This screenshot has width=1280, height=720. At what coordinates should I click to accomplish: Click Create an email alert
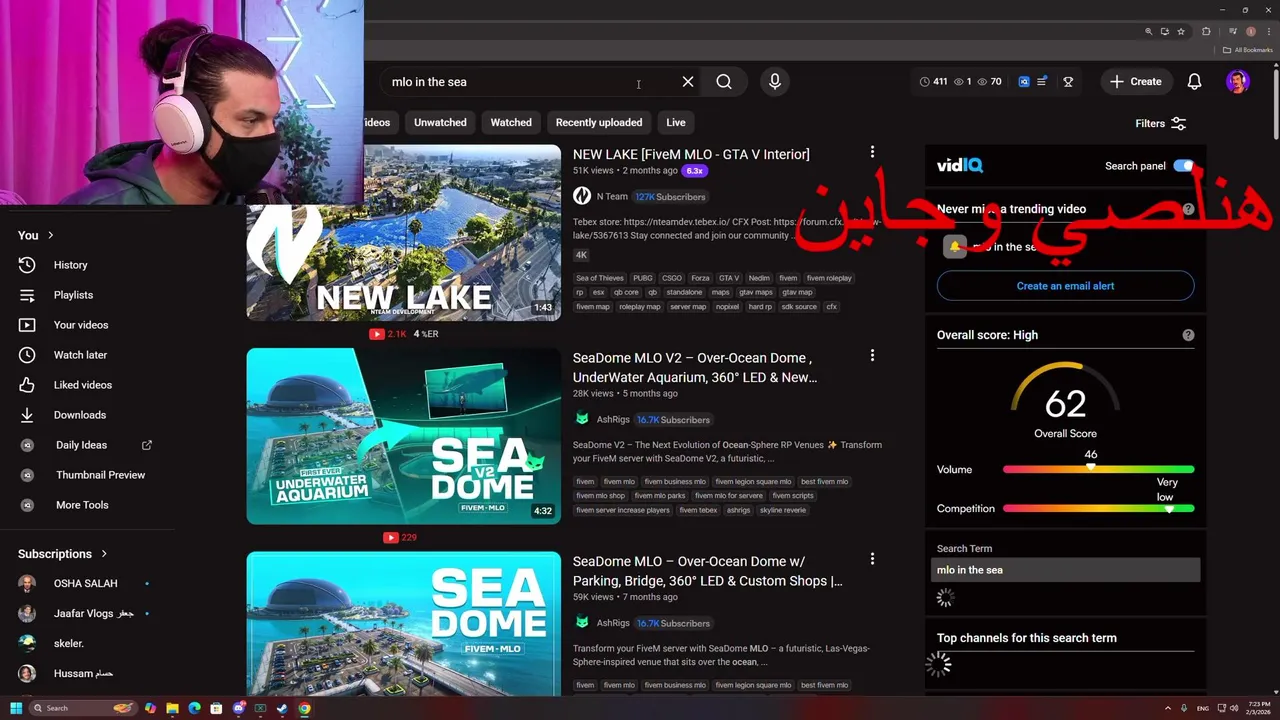click(1065, 286)
